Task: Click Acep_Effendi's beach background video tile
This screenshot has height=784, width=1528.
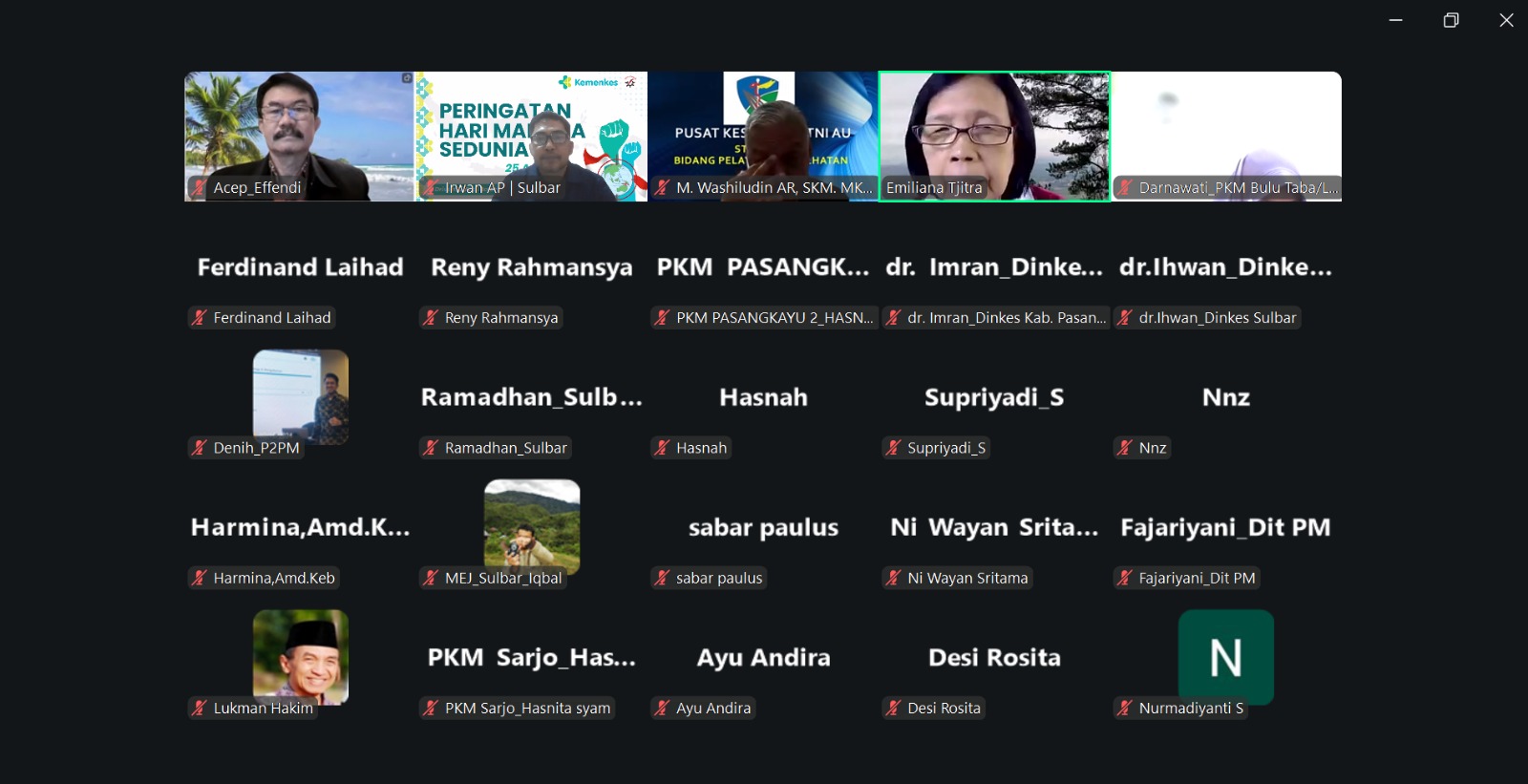Action: coord(299,134)
